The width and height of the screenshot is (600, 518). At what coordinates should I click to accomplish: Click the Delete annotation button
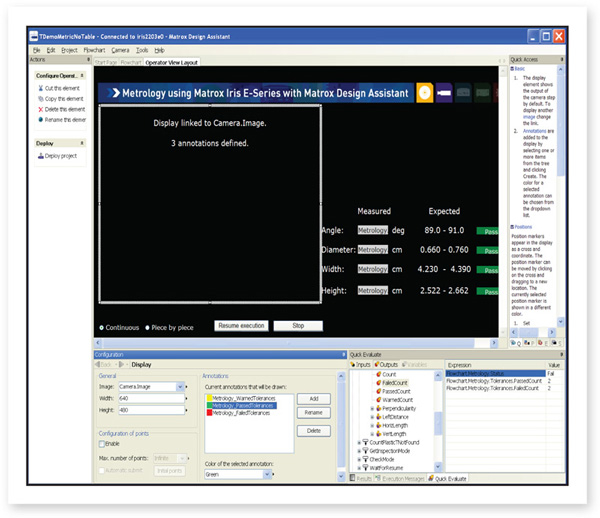pos(314,431)
